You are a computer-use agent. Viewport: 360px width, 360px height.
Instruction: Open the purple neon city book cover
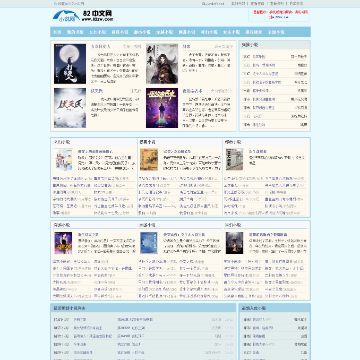162,108
